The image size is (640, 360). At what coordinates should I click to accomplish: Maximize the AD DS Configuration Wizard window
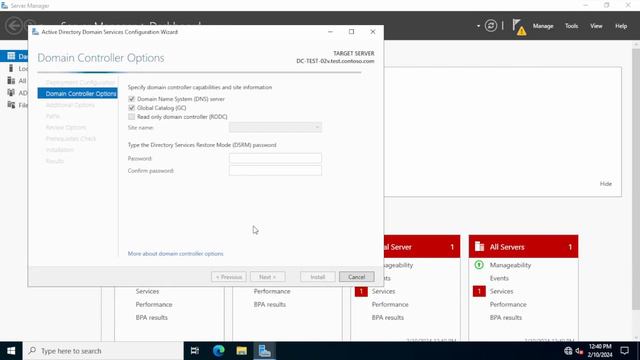coord(351,31)
